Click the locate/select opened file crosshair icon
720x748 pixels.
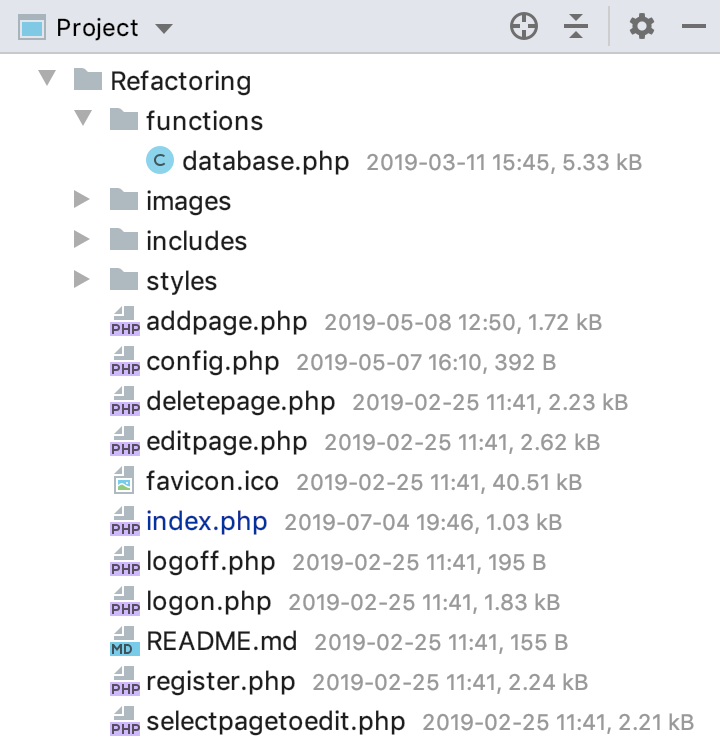pyautogui.click(x=523, y=26)
